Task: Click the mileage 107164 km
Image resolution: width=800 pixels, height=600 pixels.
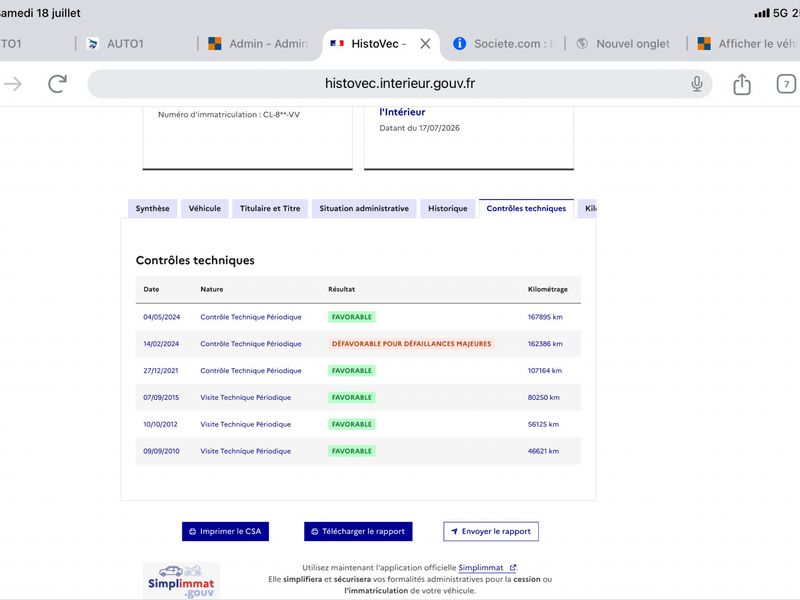Action: pyautogui.click(x=544, y=370)
